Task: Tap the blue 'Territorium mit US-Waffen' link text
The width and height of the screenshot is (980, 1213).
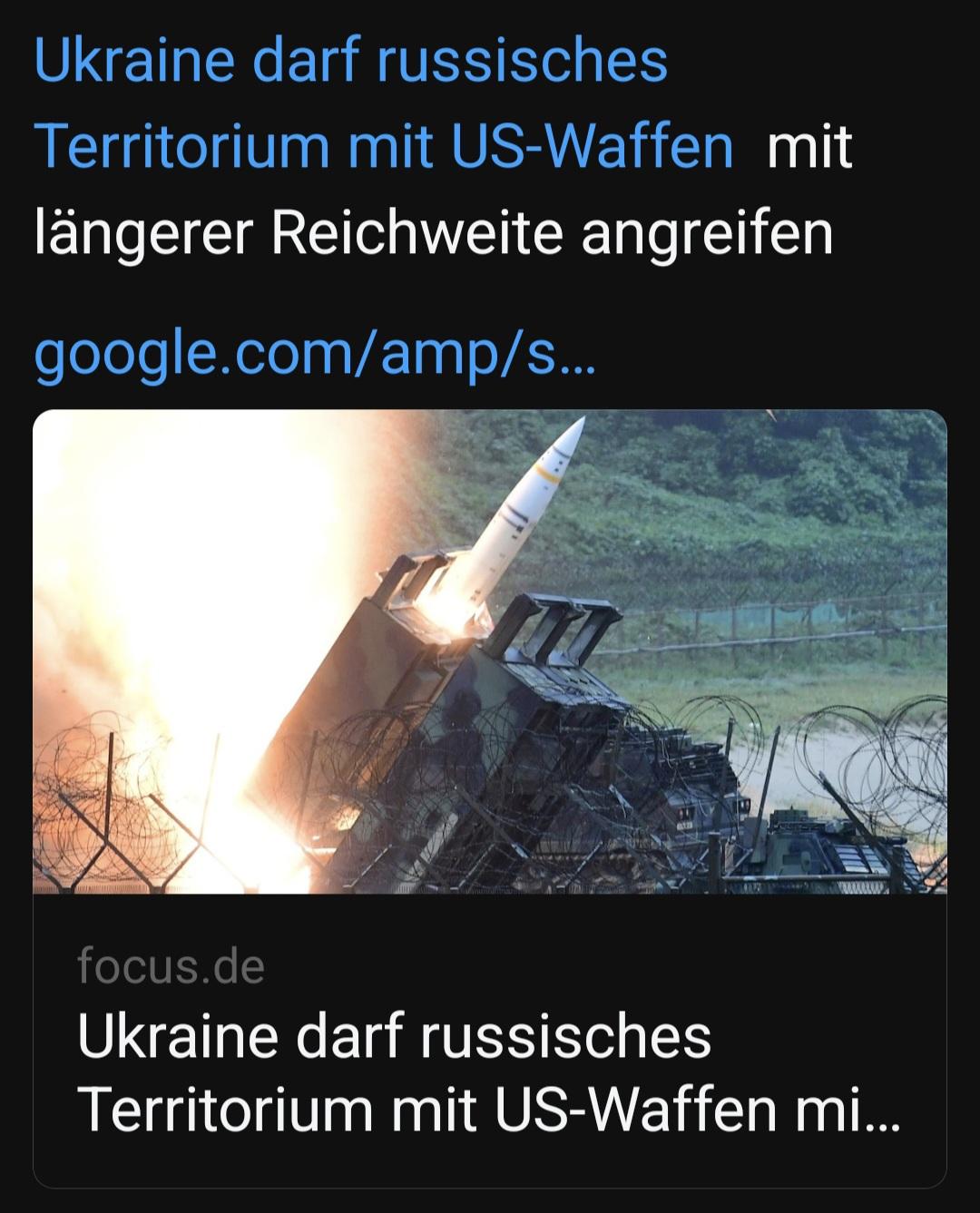Action: click(x=384, y=147)
